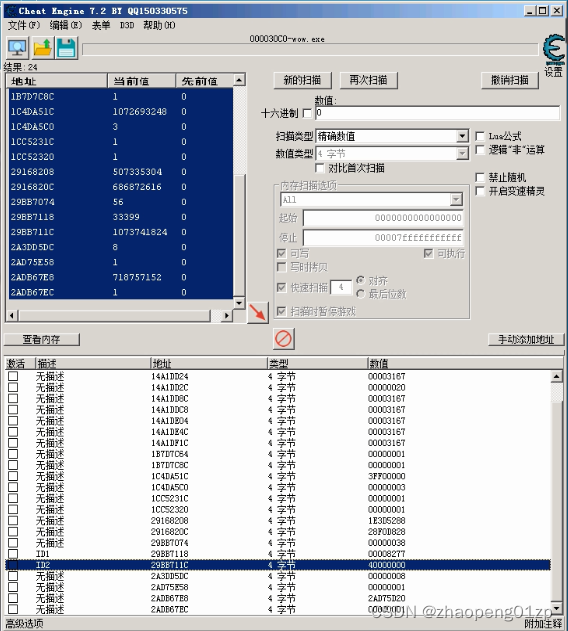Image resolution: width=568 pixels, height=631 pixels.
Task: Click 描述 column header in address table
Action: click(x=93, y=363)
